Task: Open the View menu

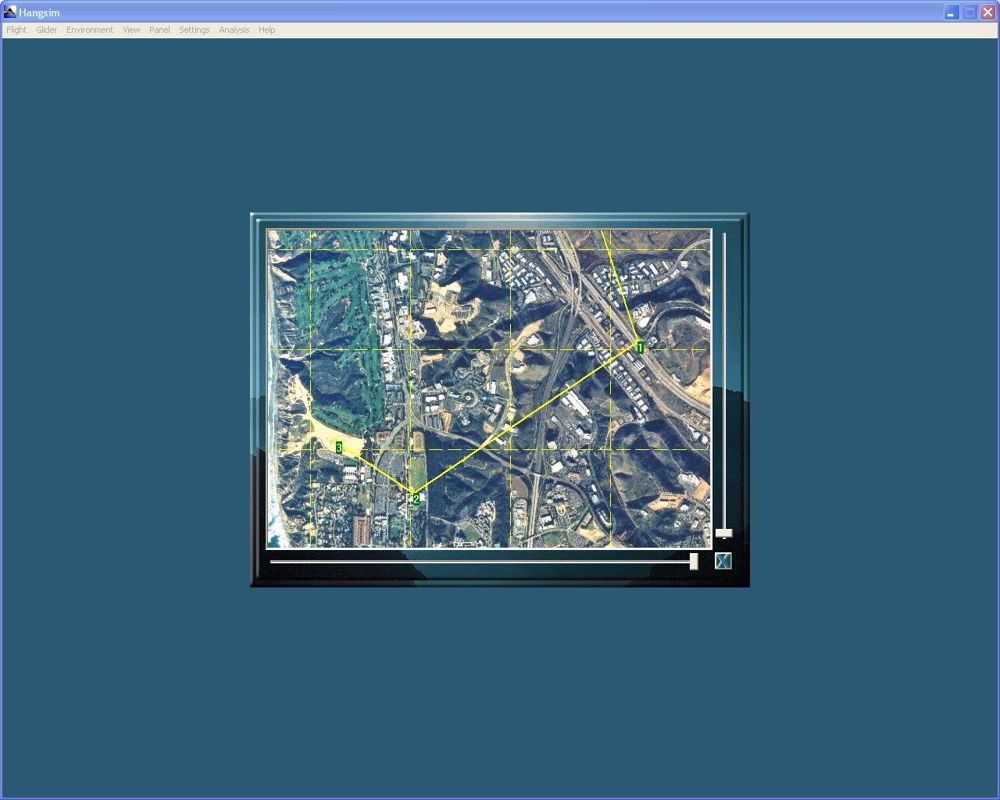Action: 130,30
